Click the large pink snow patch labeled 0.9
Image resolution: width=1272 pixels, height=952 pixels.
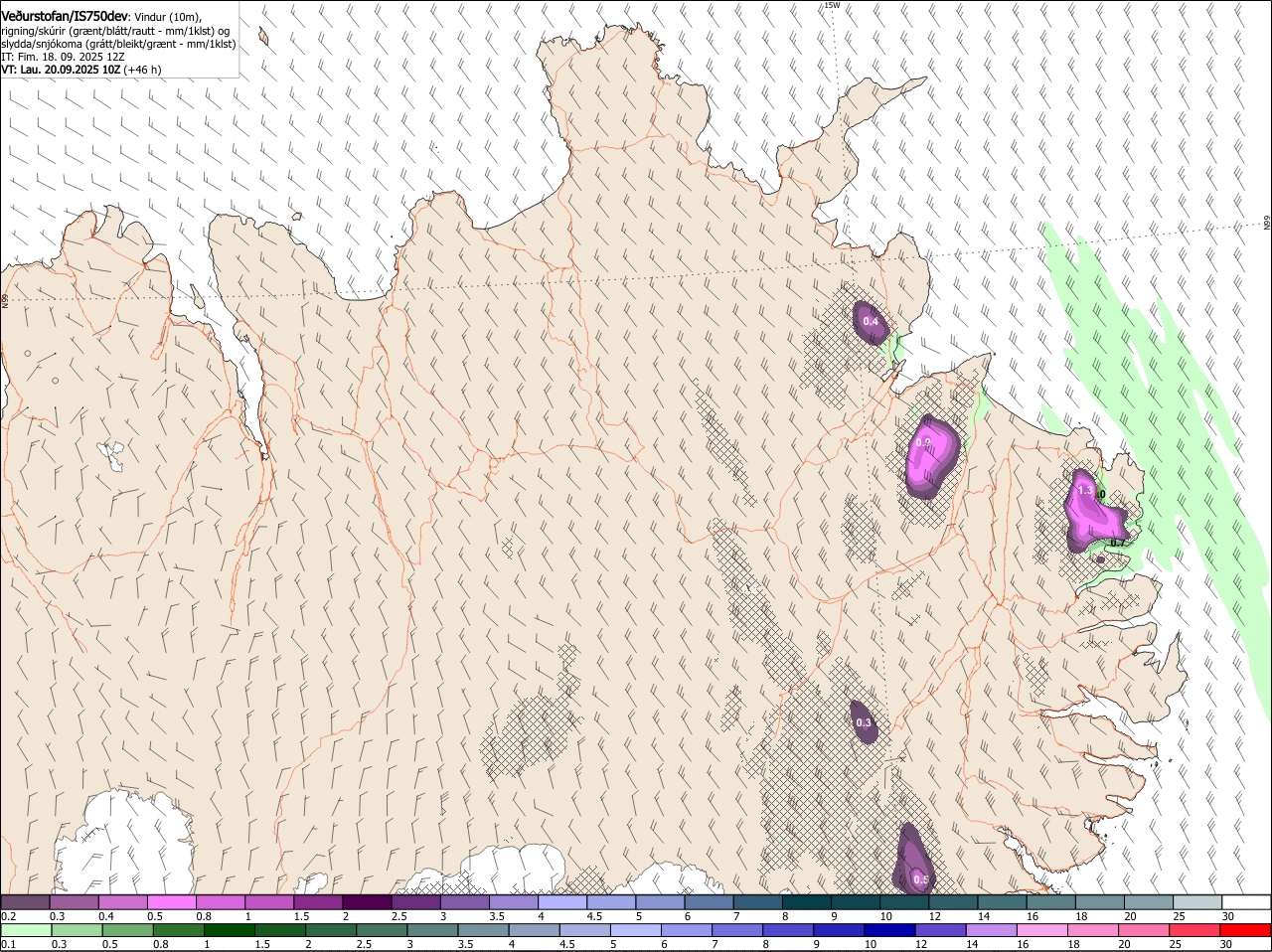pyautogui.click(x=930, y=457)
